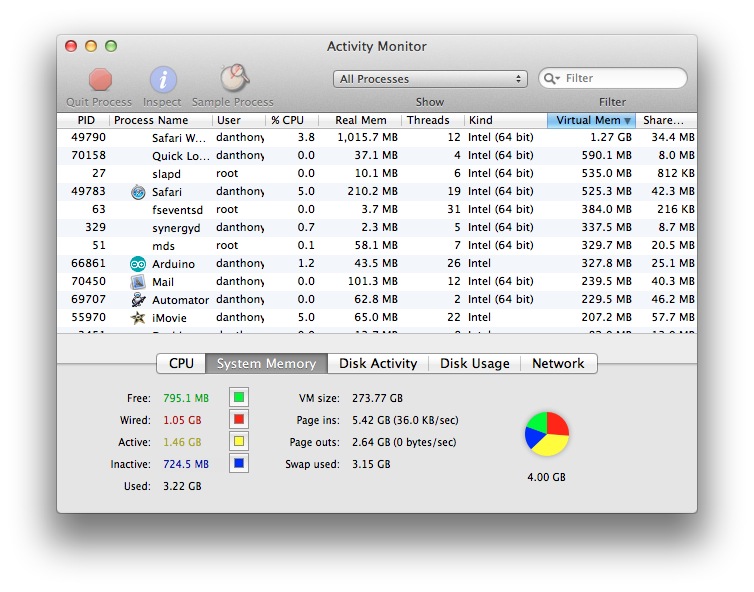754x592 pixels.
Task: Select the Safari W... process row
Action: [x=377, y=138]
